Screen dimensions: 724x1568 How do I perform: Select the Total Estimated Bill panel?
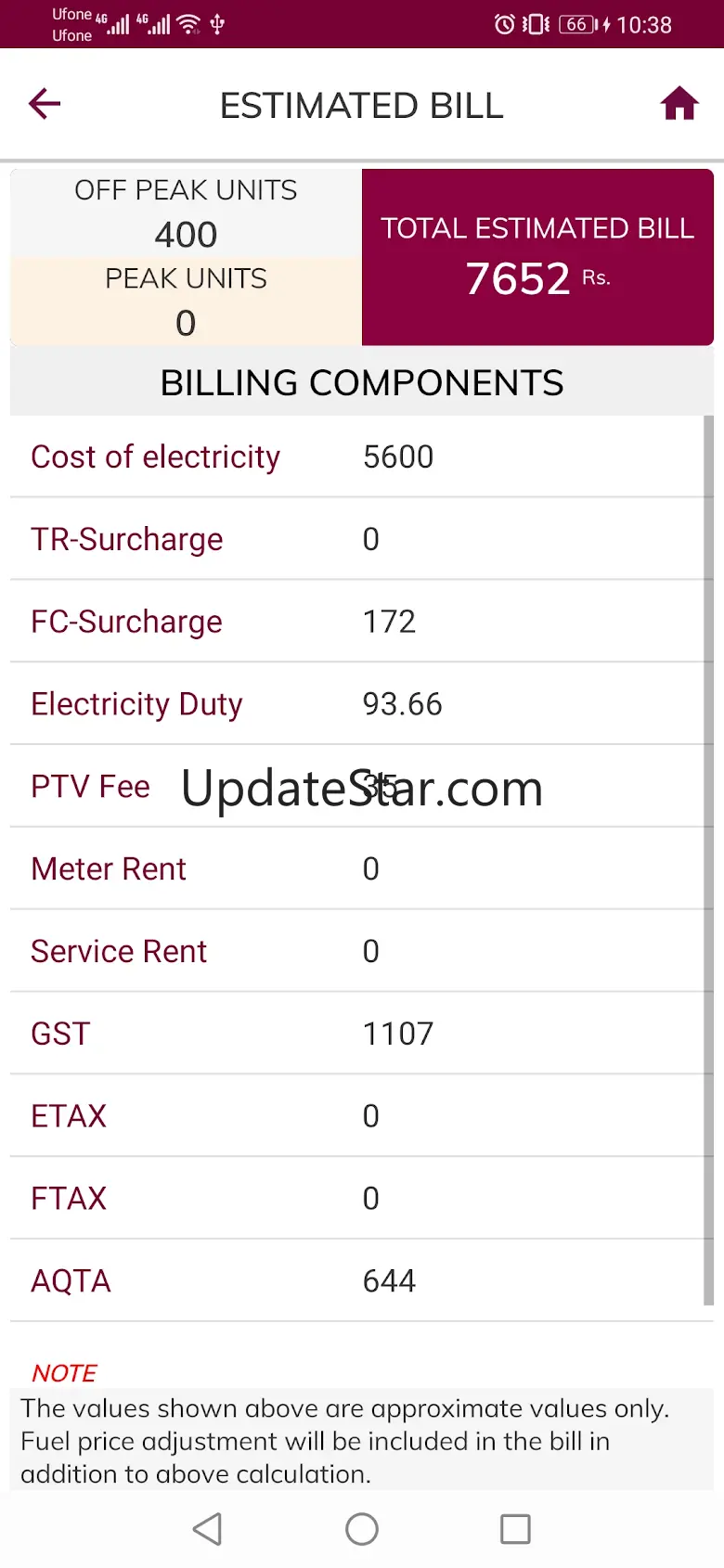(537, 257)
